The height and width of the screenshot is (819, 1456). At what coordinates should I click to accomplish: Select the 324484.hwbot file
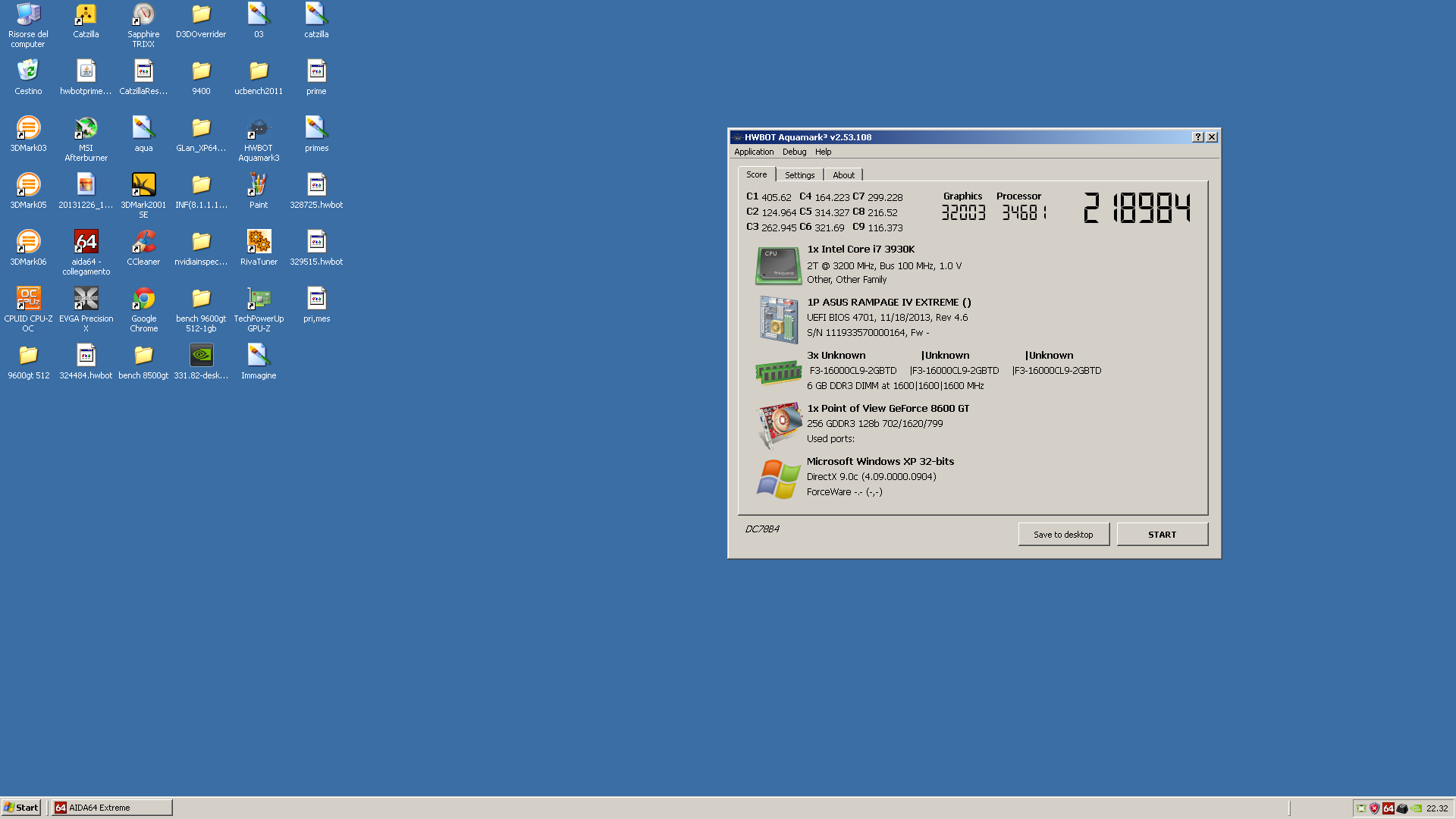[86, 361]
